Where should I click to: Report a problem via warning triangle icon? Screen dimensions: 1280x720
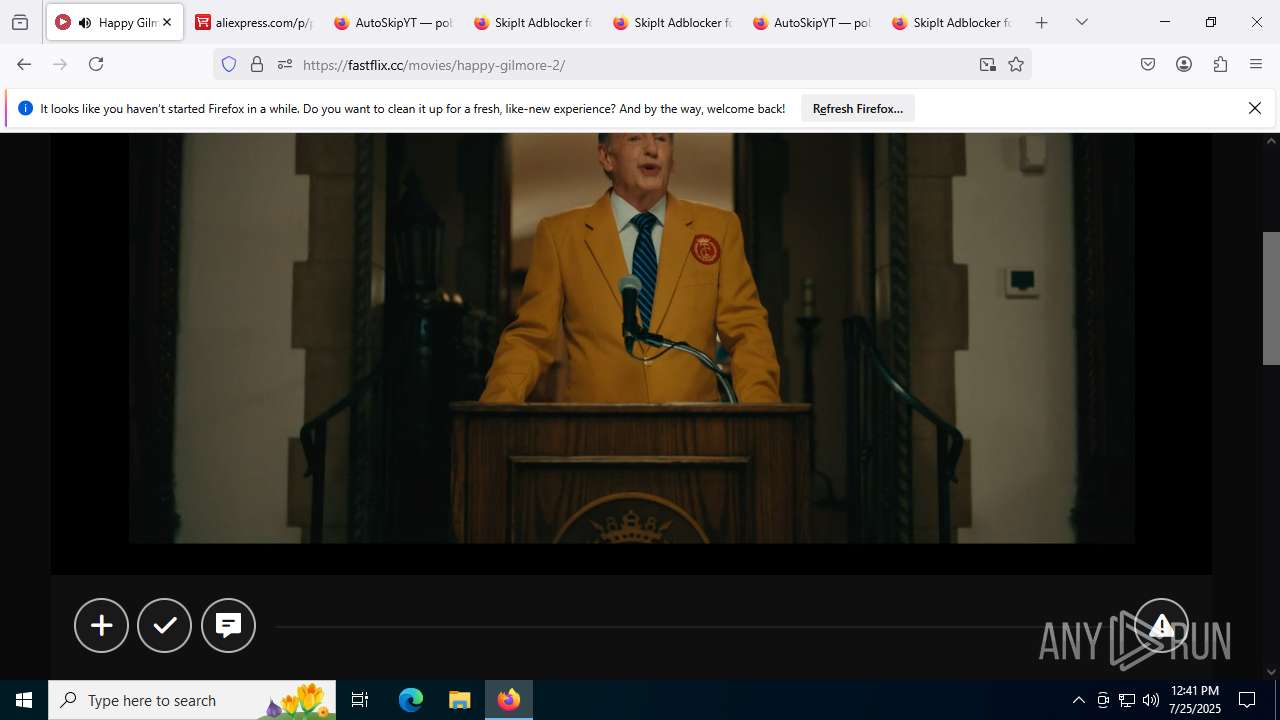(x=1161, y=625)
